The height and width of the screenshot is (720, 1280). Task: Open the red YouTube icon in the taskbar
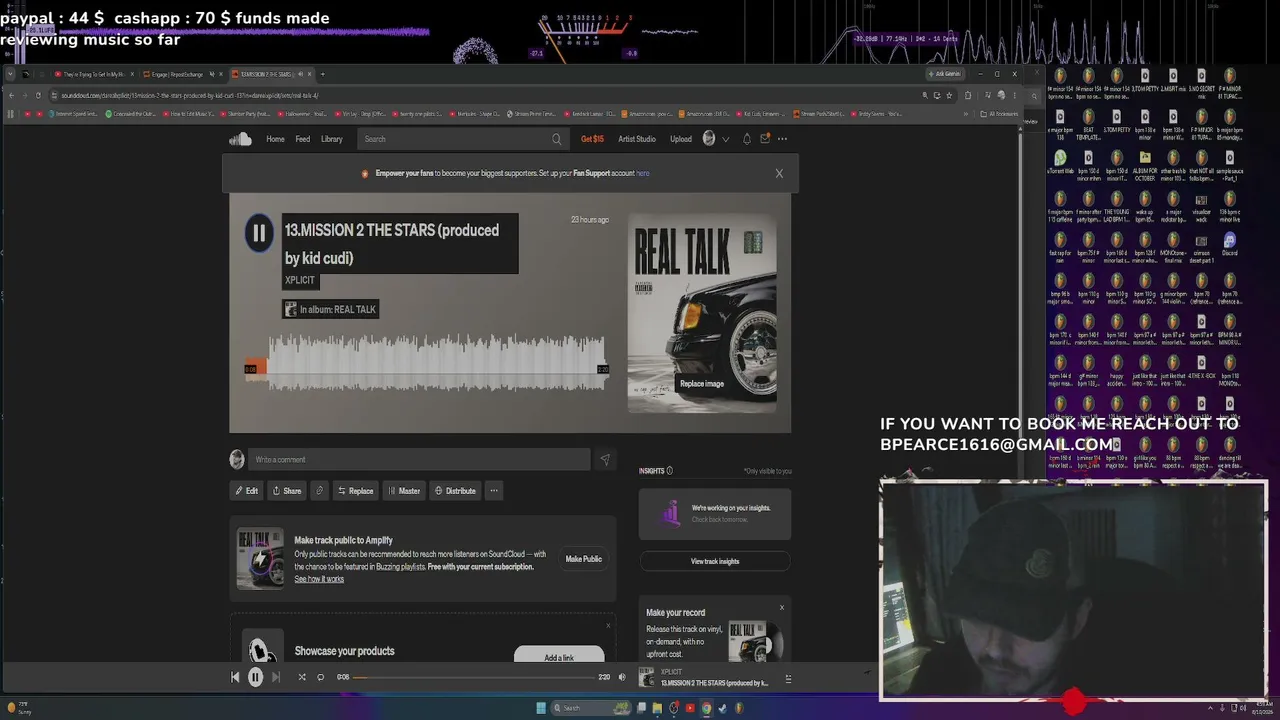tap(690, 708)
